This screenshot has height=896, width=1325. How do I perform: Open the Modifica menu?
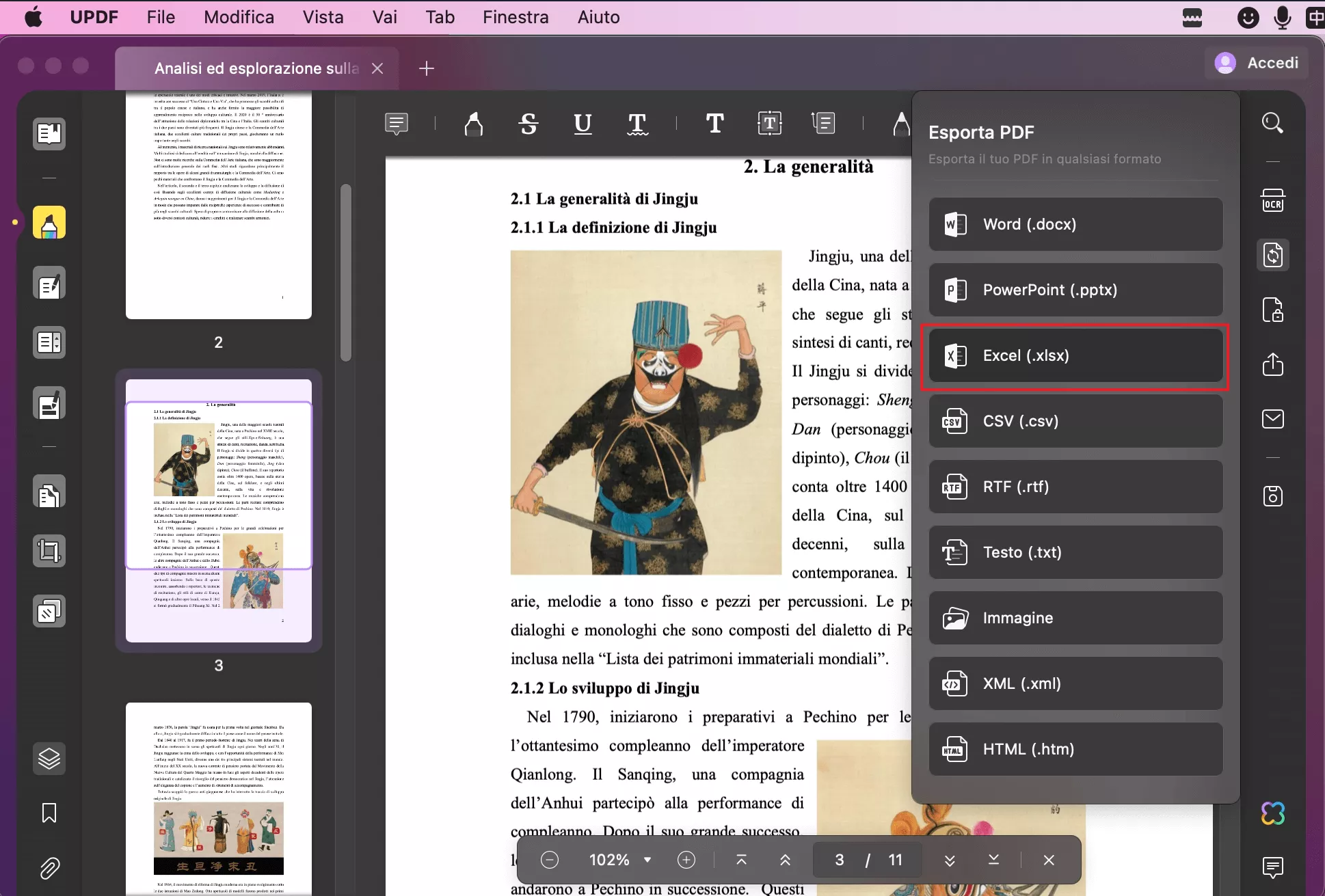[239, 17]
